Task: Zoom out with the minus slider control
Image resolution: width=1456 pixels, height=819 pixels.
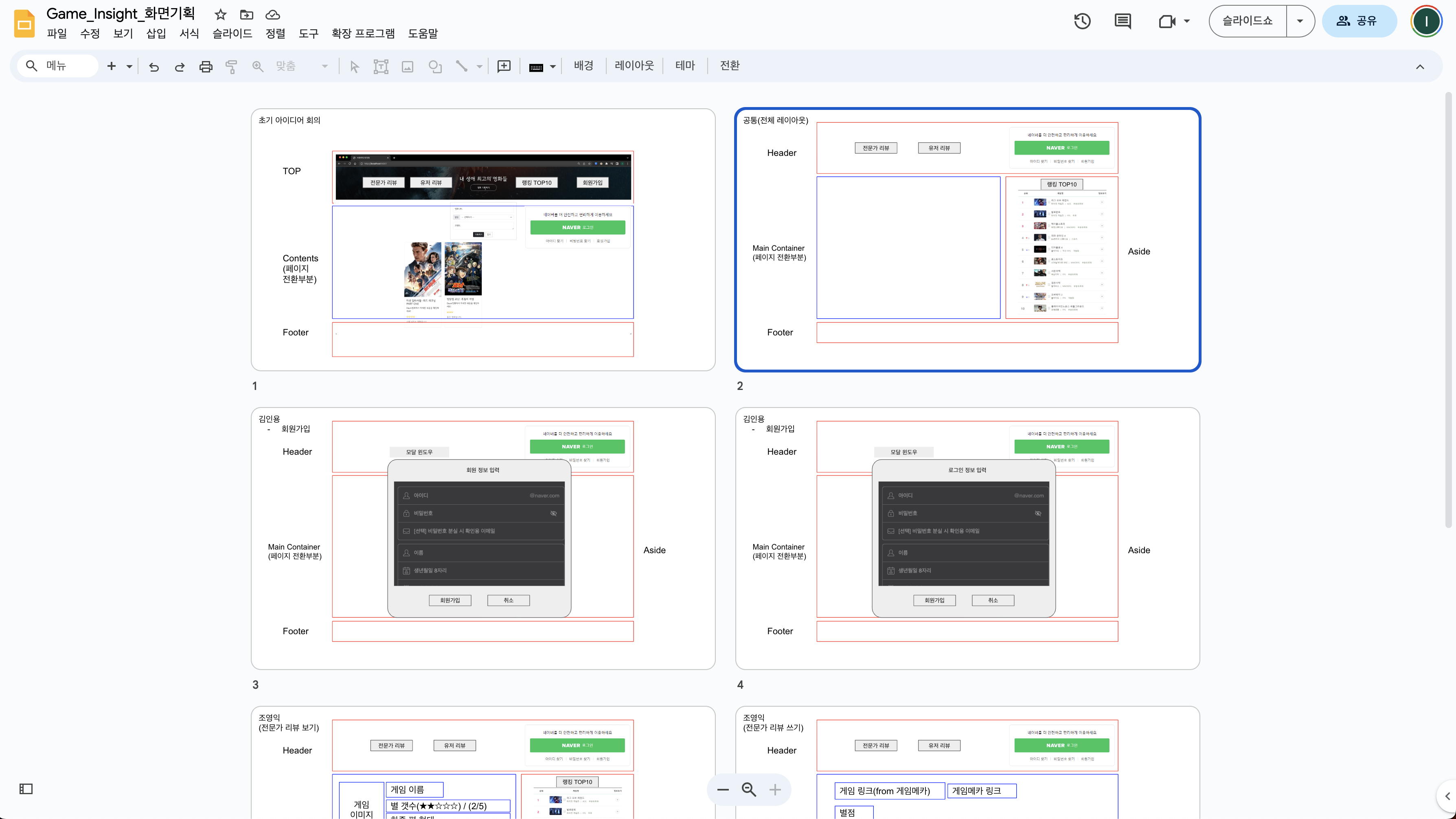Action: pos(723,790)
